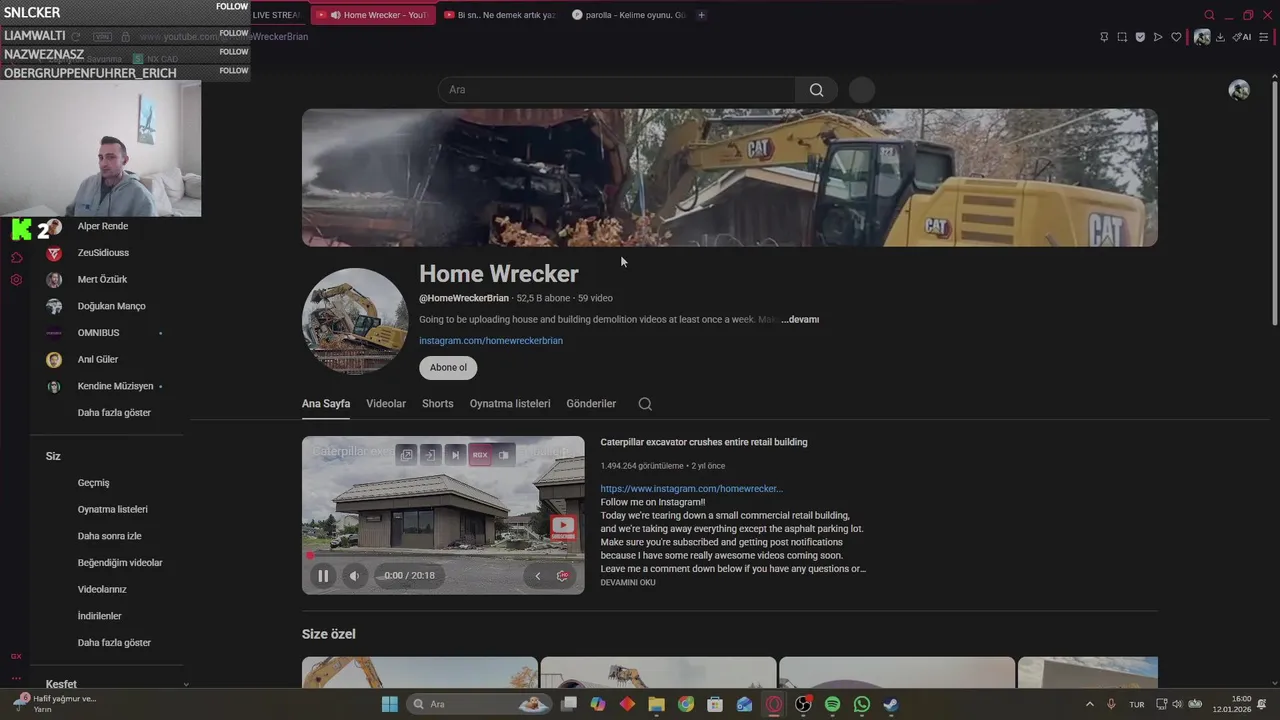Screen dimensions: 1280x720
Task: Select the Ana Sayfa tab
Action: (x=326, y=404)
